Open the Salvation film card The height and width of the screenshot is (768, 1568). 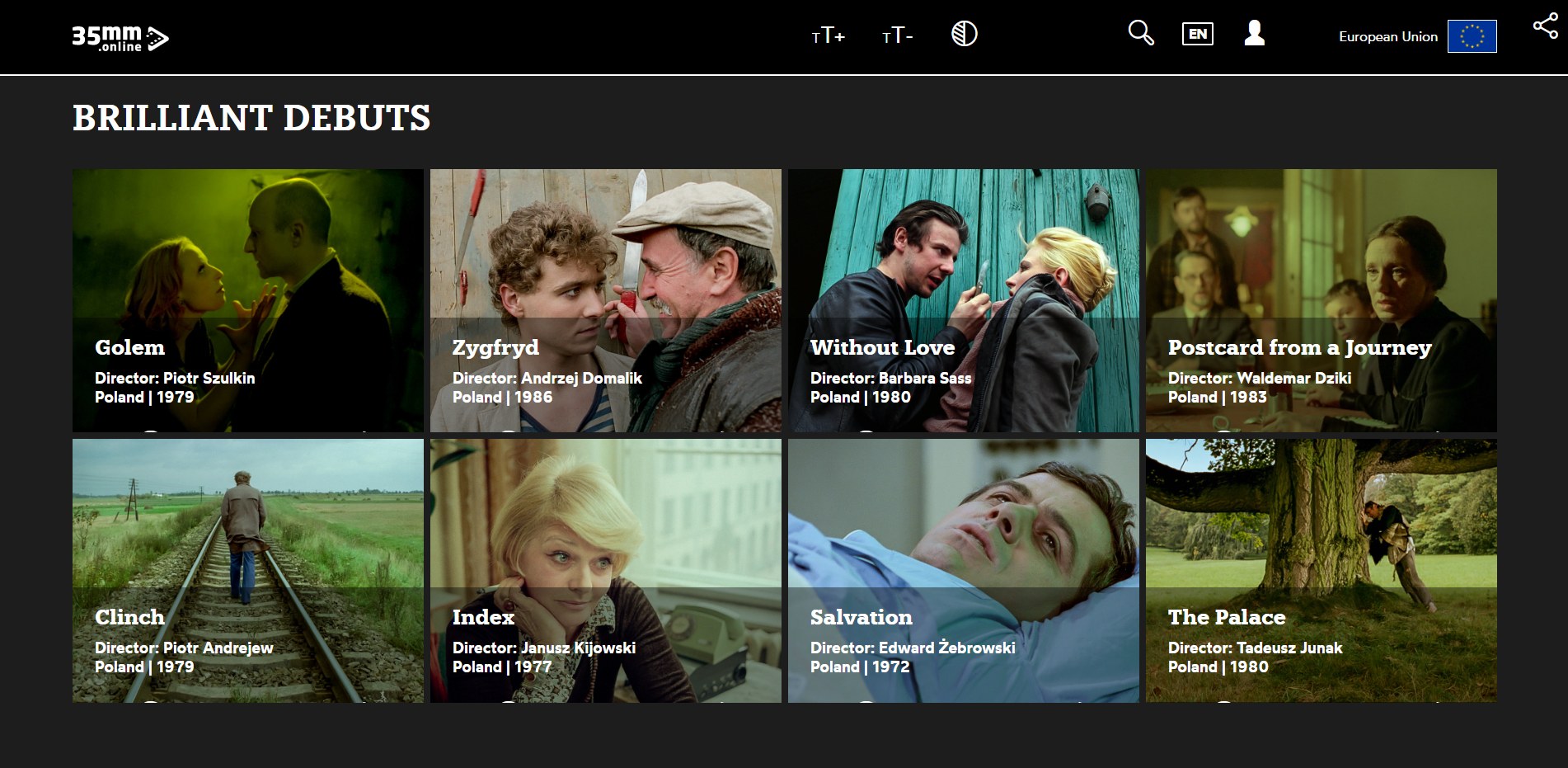point(964,571)
